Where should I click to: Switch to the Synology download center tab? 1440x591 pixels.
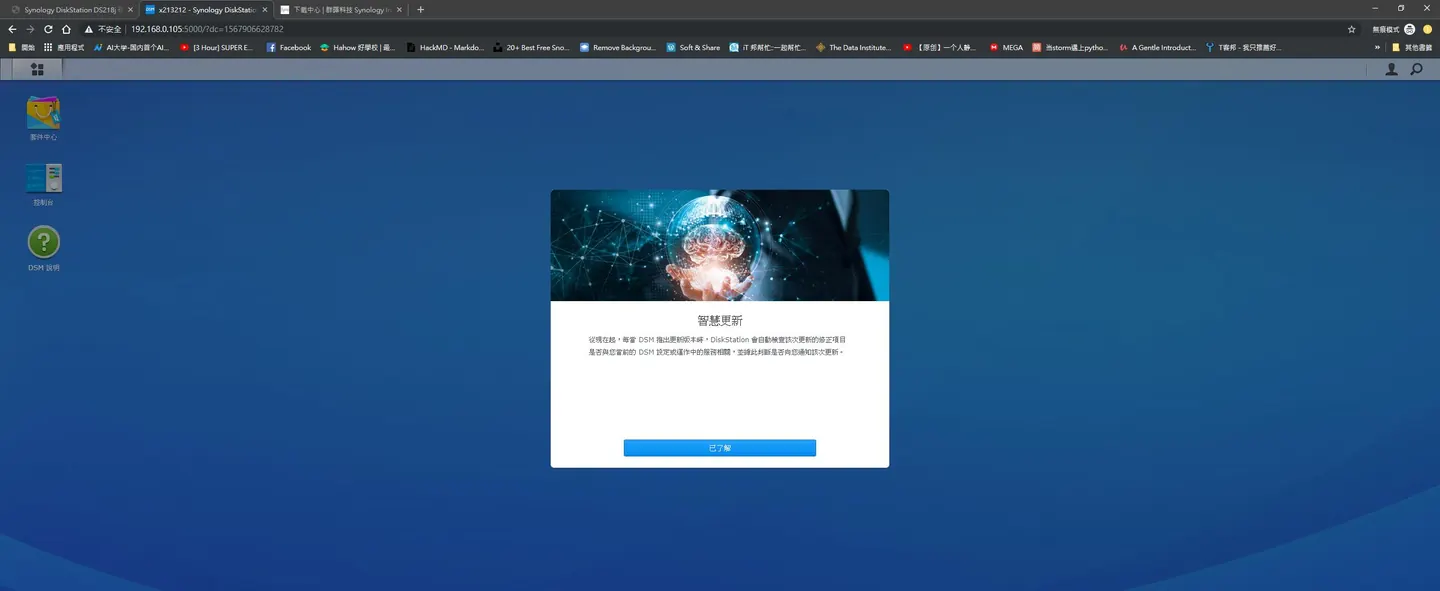click(340, 9)
